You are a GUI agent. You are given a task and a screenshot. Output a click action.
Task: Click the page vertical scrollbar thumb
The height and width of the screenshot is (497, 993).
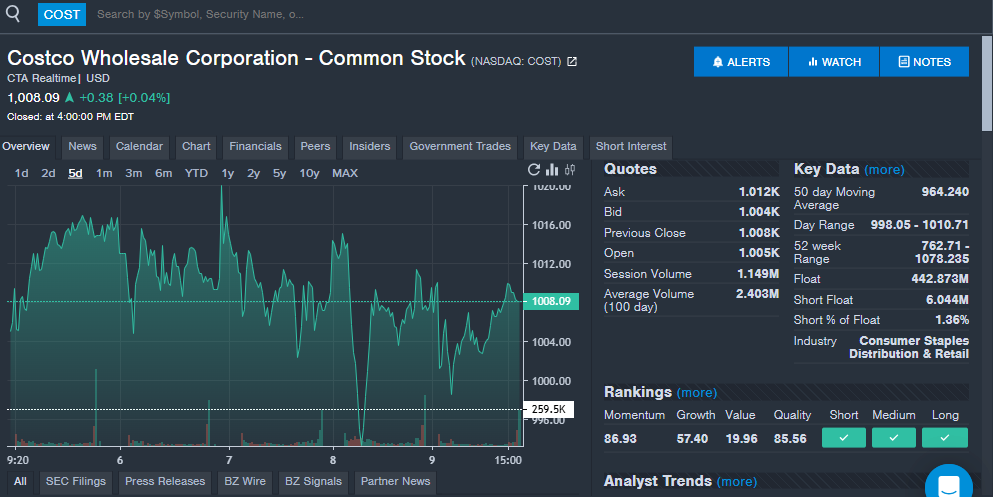tap(987, 82)
